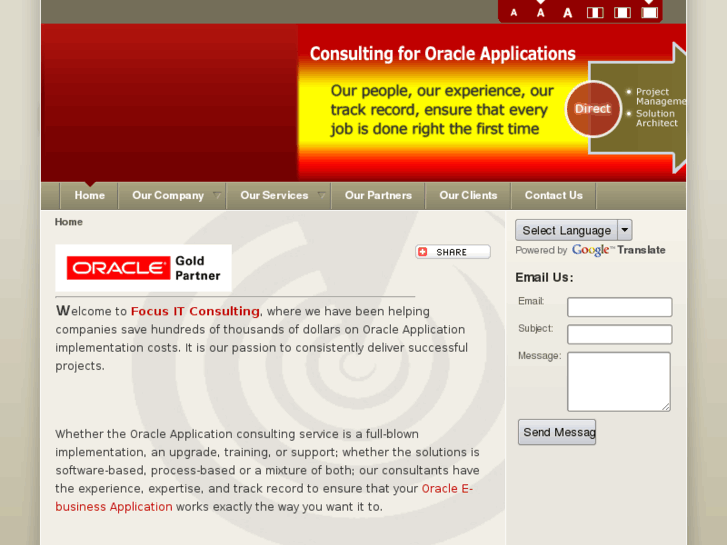Select the largest font size A icon

pos(568,13)
